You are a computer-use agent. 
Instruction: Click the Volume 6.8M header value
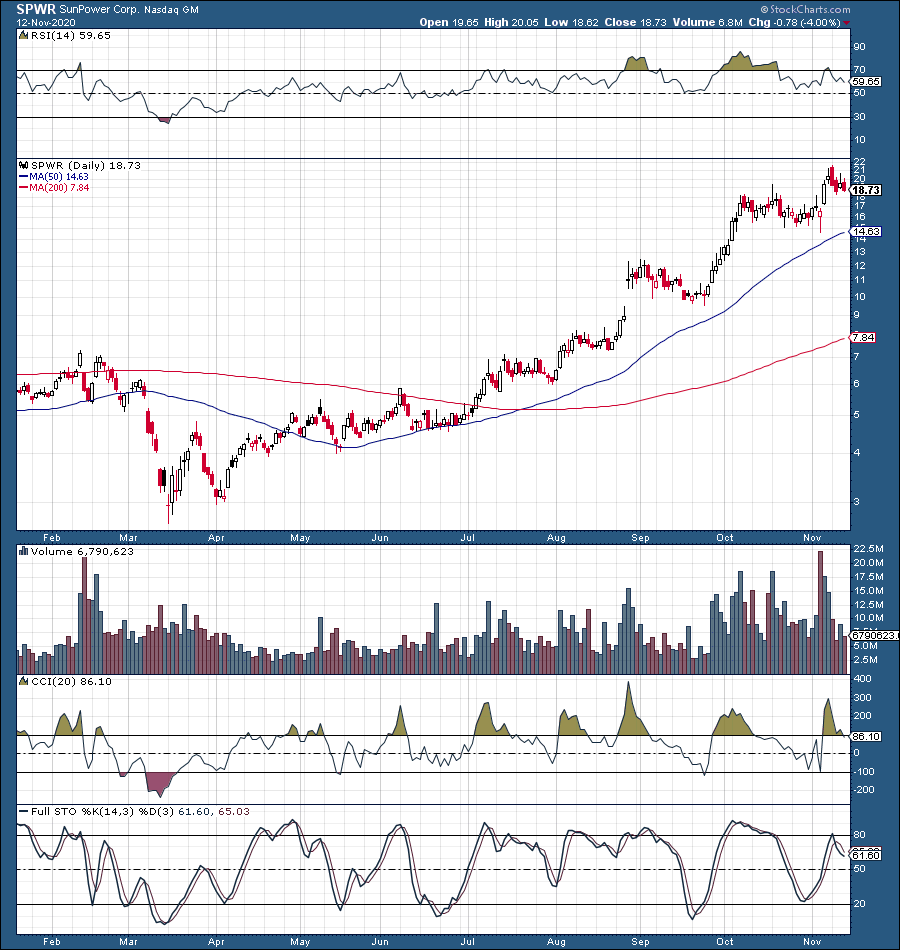[707, 22]
